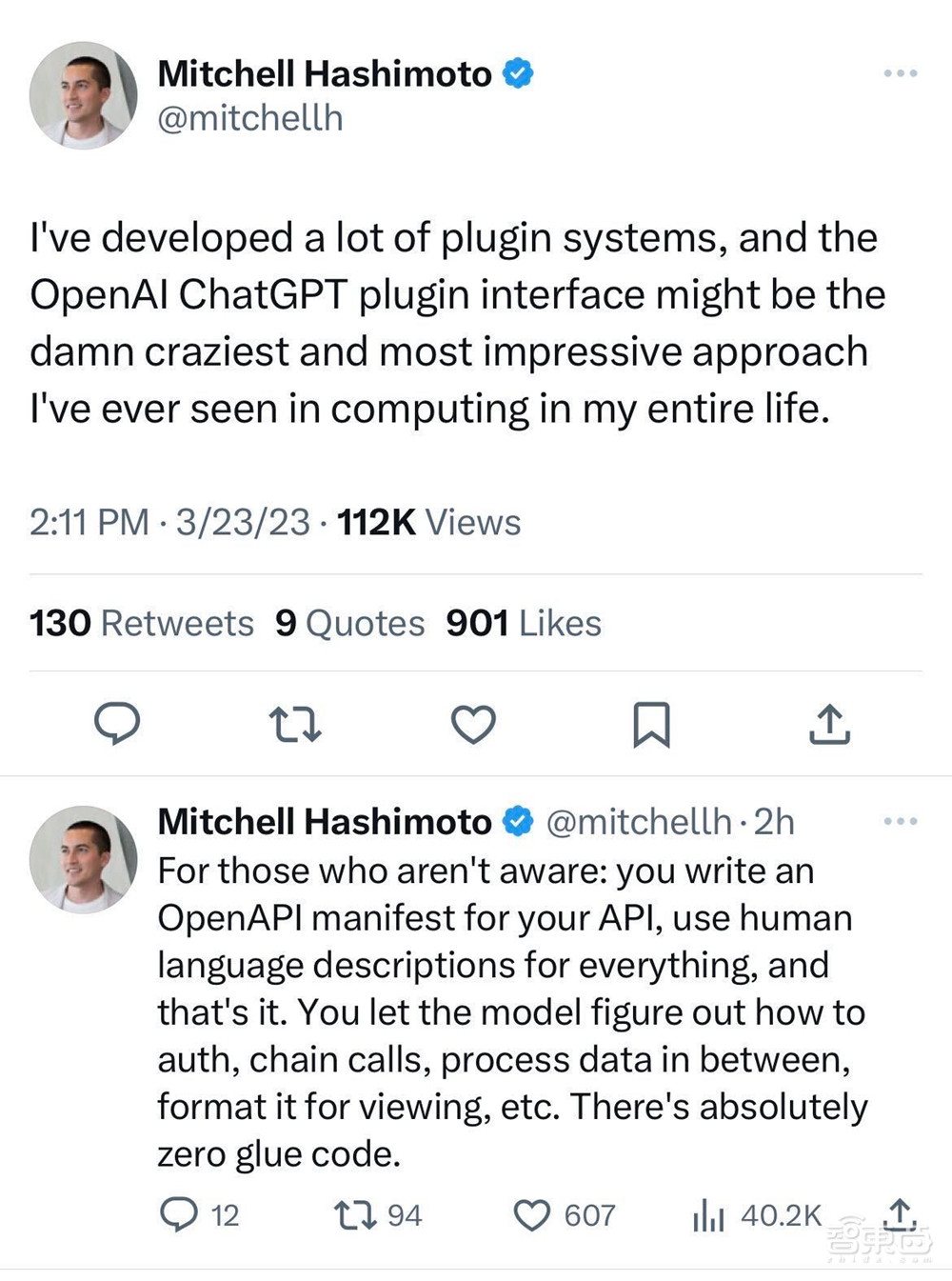Open more options on the reply tweet
This screenshot has height=1281, width=952.
tap(900, 821)
